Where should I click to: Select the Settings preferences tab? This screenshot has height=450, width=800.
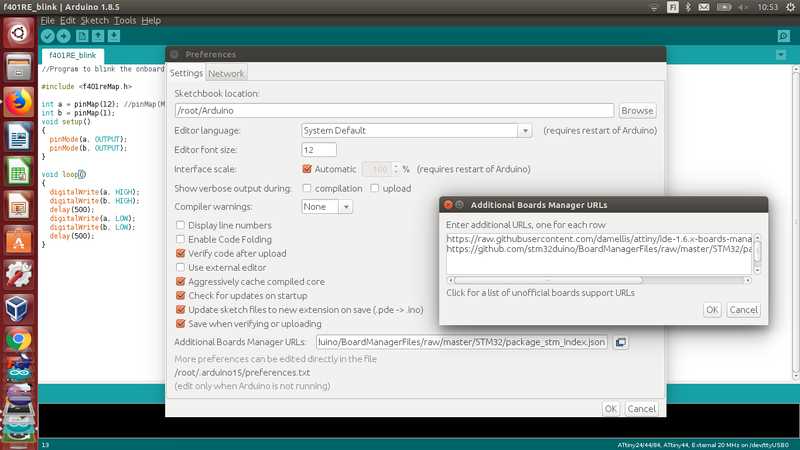tap(186, 73)
